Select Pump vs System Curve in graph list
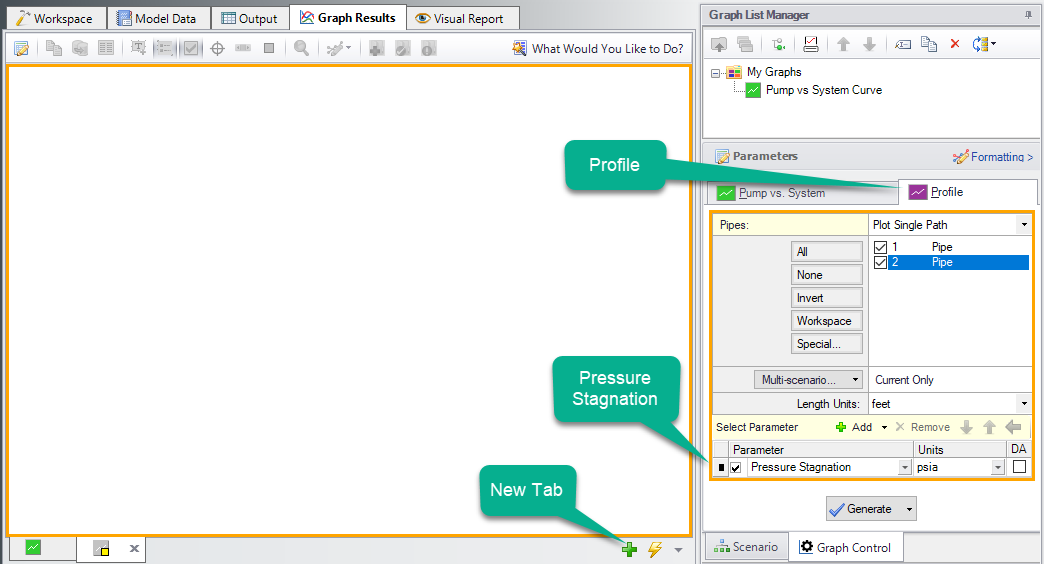The image size is (1044, 564). tap(823, 90)
